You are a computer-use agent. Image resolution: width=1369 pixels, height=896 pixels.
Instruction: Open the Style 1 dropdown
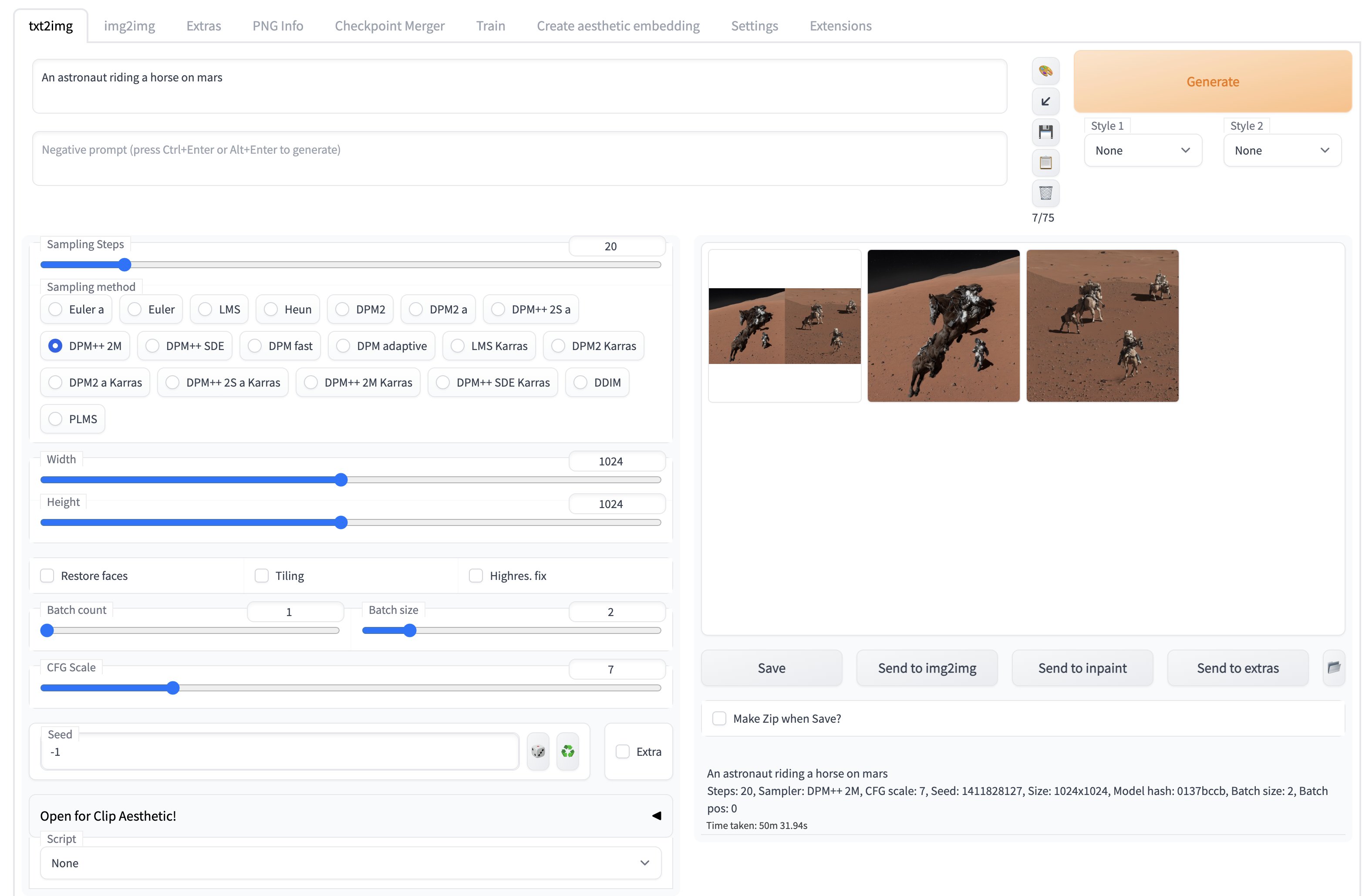tap(1143, 151)
